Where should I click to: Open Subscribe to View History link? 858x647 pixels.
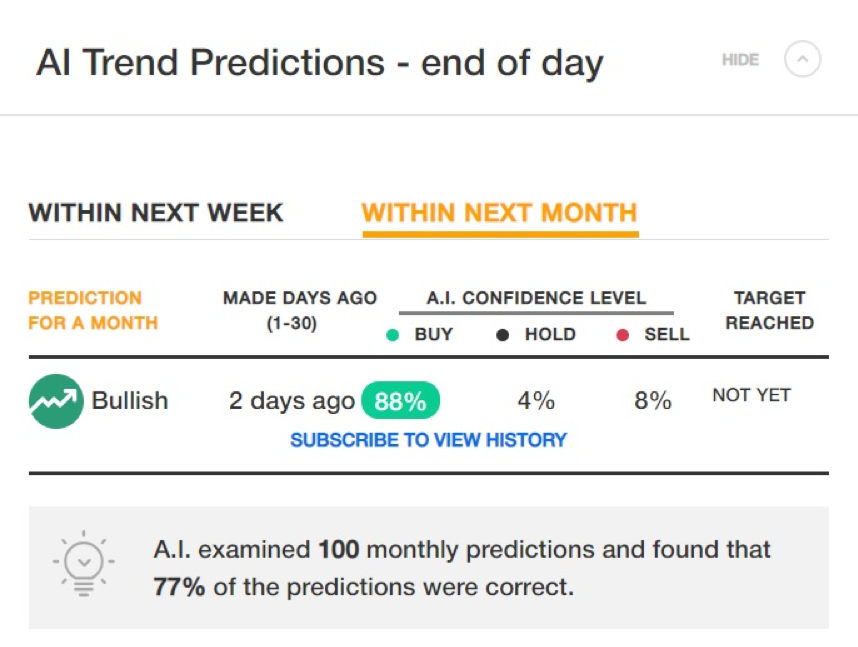coord(428,440)
